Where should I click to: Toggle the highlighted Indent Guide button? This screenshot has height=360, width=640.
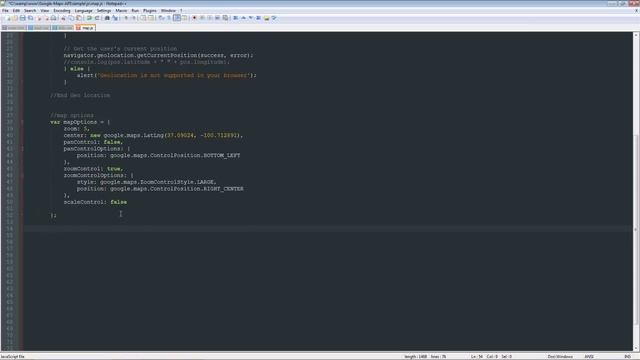(x=177, y=18)
